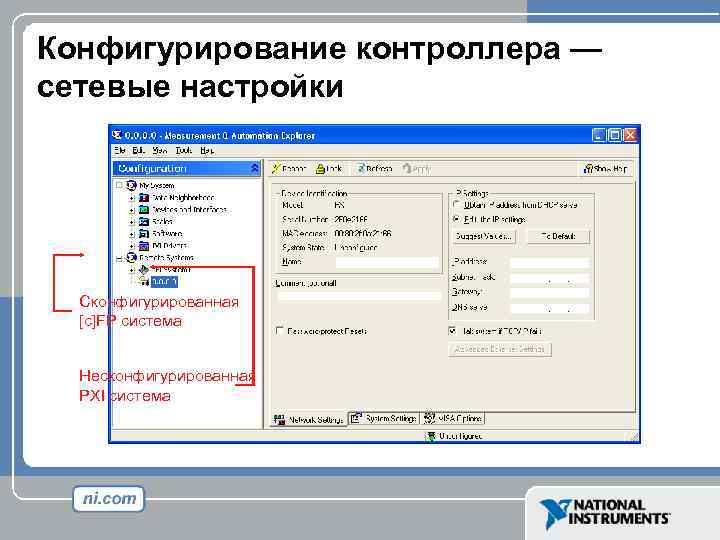Open the View menu
The height and width of the screenshot is (540, 720).
(x=159, y=150)
